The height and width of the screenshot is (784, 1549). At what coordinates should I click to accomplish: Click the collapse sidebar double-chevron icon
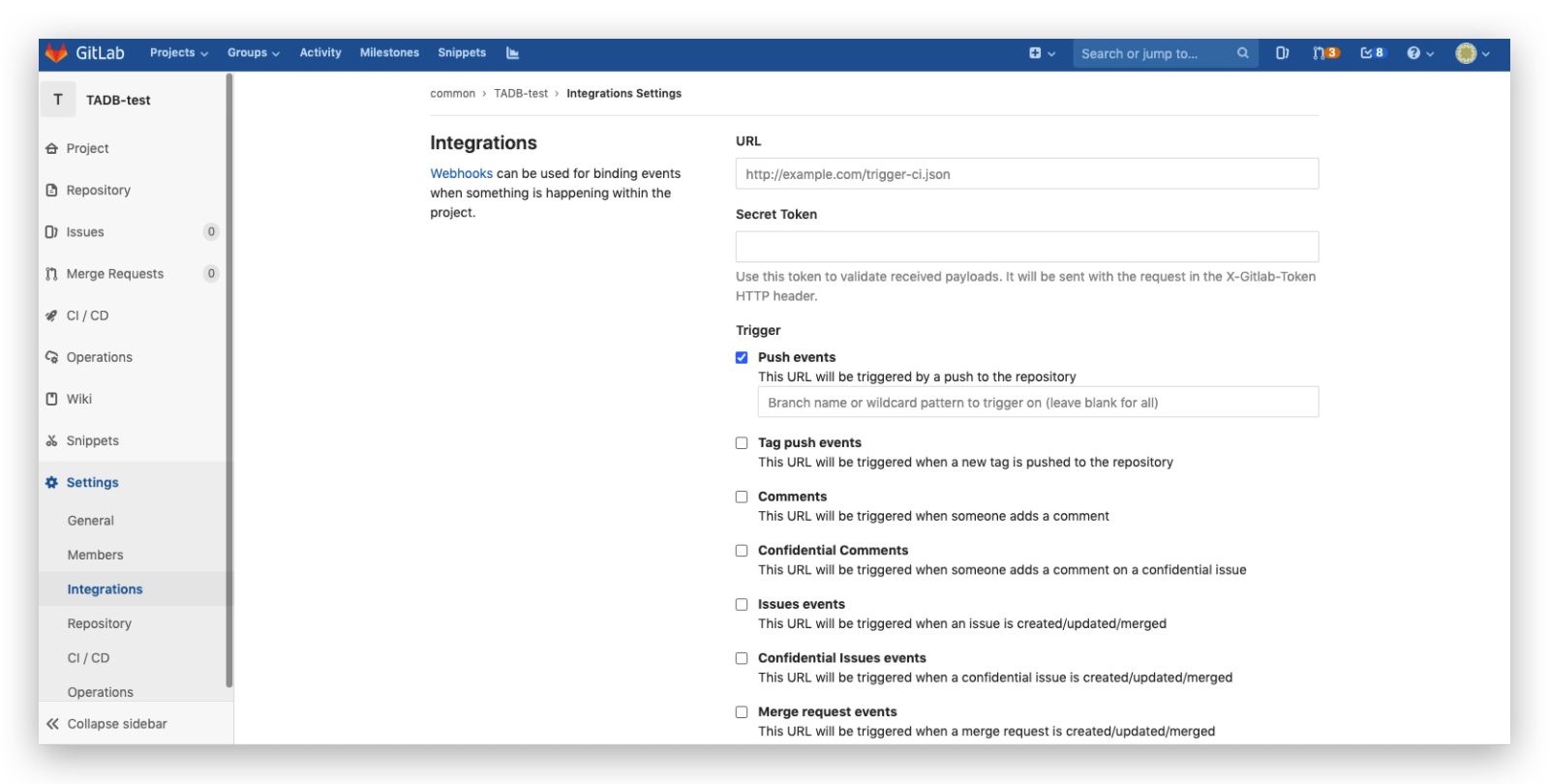tap(52, 724)
